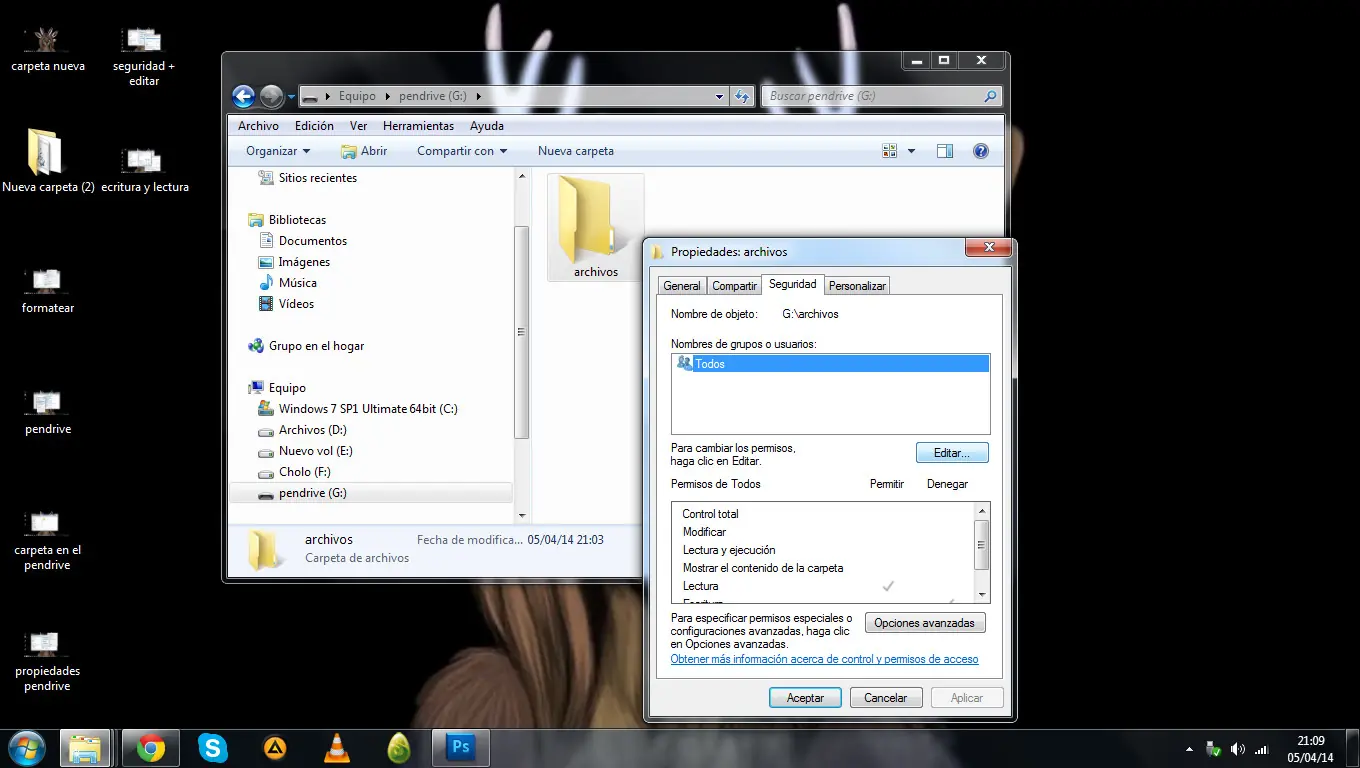Click the Back navigation arrow in Explorer
This screenshot has width=1360, height=768.
243,96
